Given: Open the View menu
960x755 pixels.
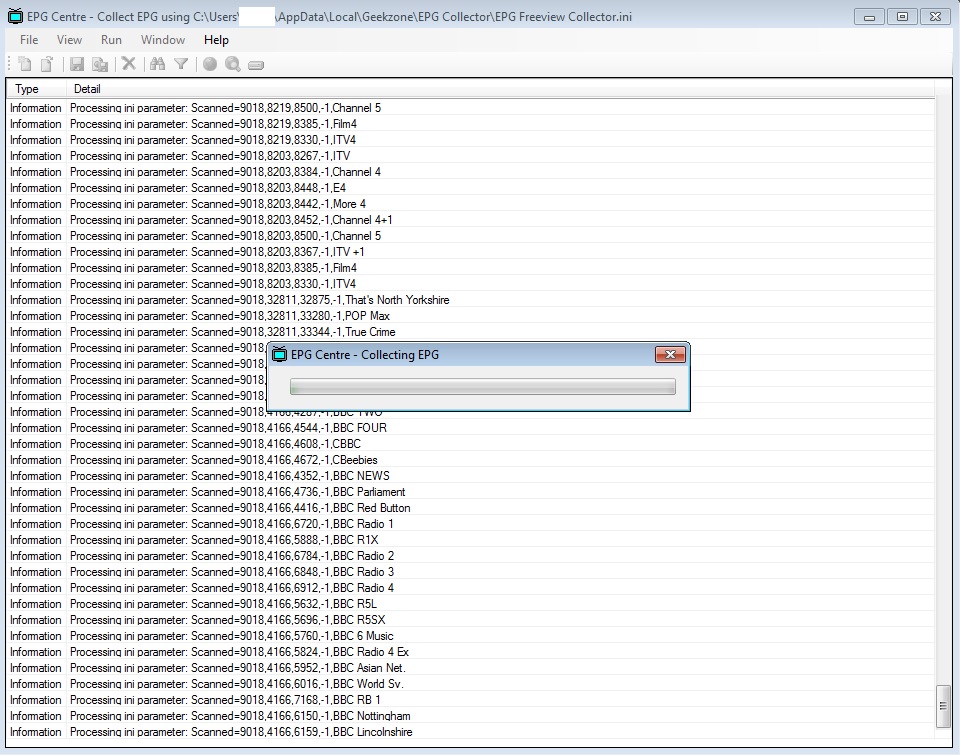Looking at the screenshot, I should [69, 40].
